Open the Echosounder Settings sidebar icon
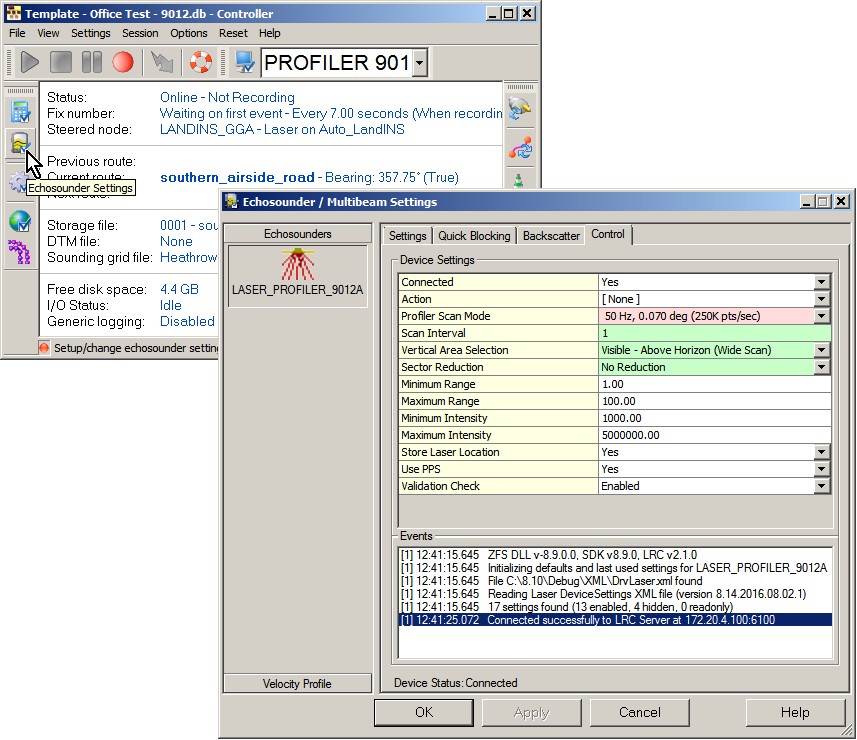Image resolution: width=857 pixels, height=740 pixels. pyautogui.click(x=19, y=145)
